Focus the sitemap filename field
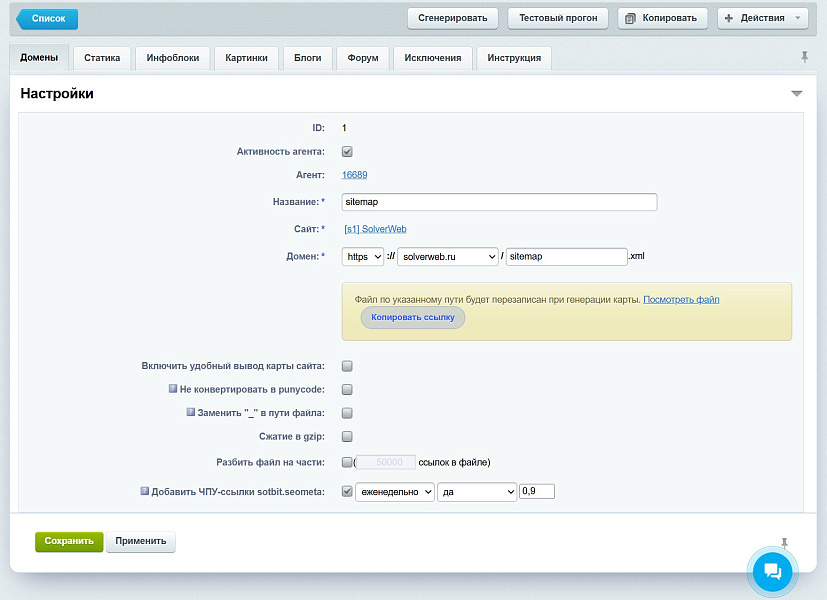 click(x=566, y=257)
